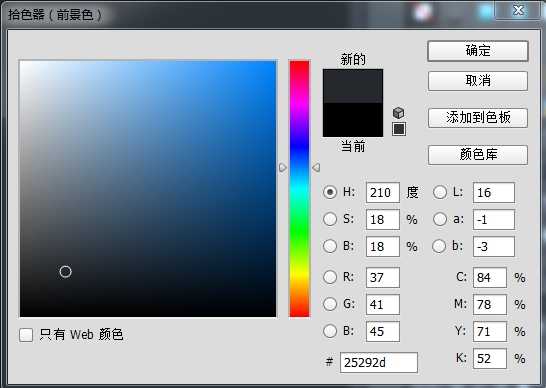546x388 pixels.
Task: Click the out-of-gamut warning cube icon
Action: point(399,112)
